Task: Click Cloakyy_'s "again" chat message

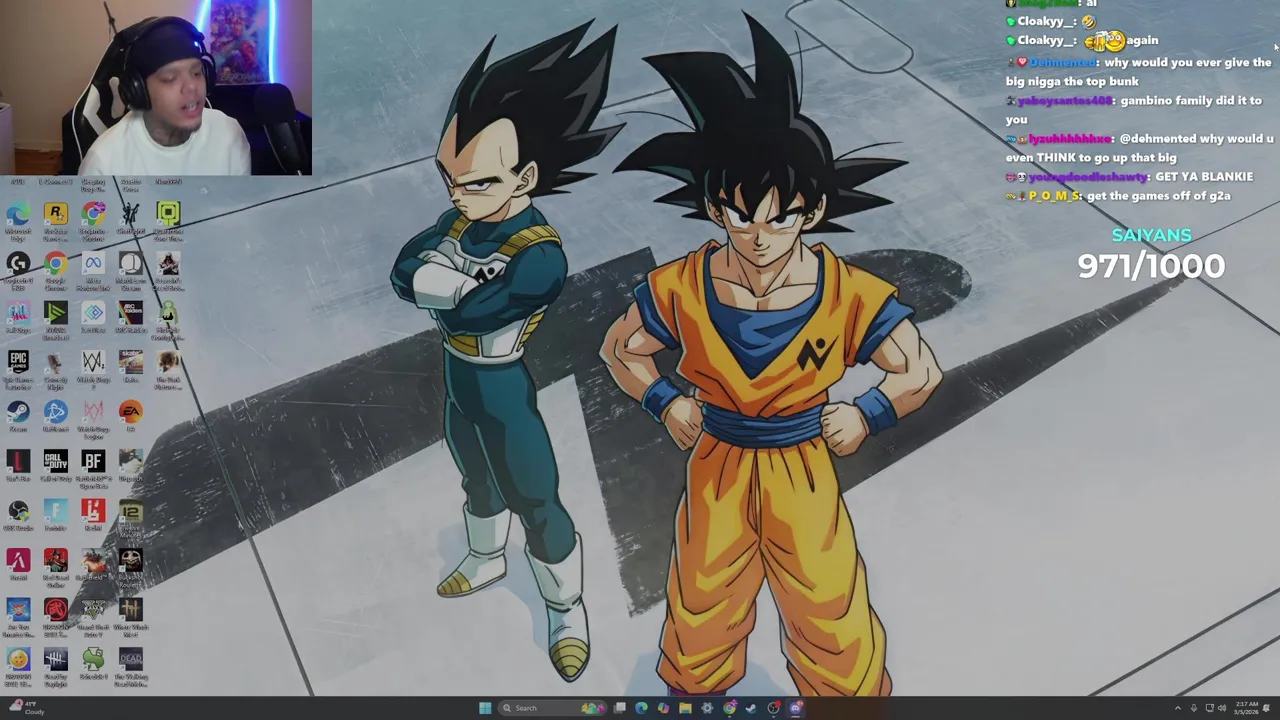Action: pyautogui.click(x=1082, y=40)
